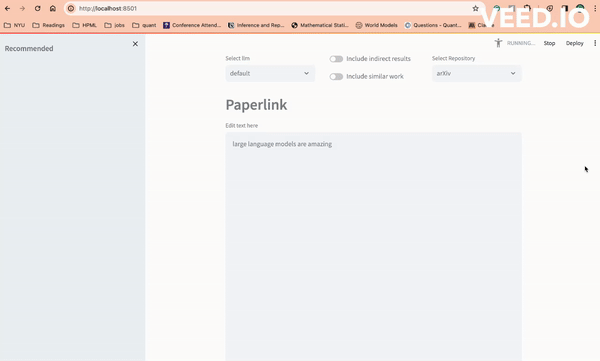Stop the running Streamlit app

[549, 43]
